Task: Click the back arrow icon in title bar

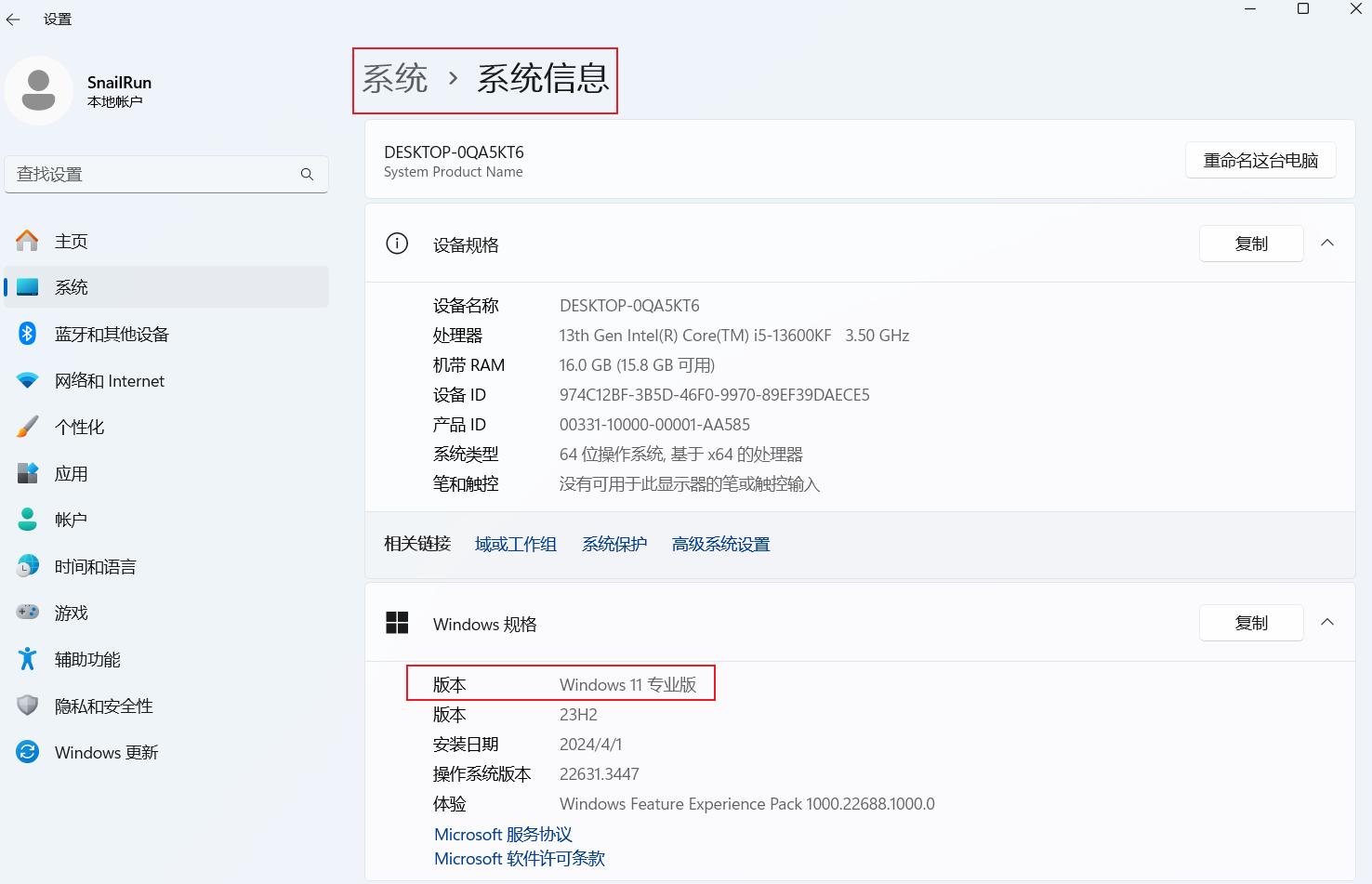Action: point(13,19)
